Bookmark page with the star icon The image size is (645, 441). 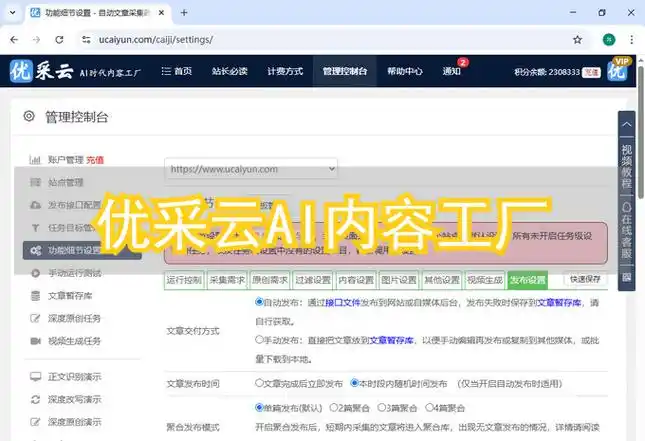(x=578, y=39)
